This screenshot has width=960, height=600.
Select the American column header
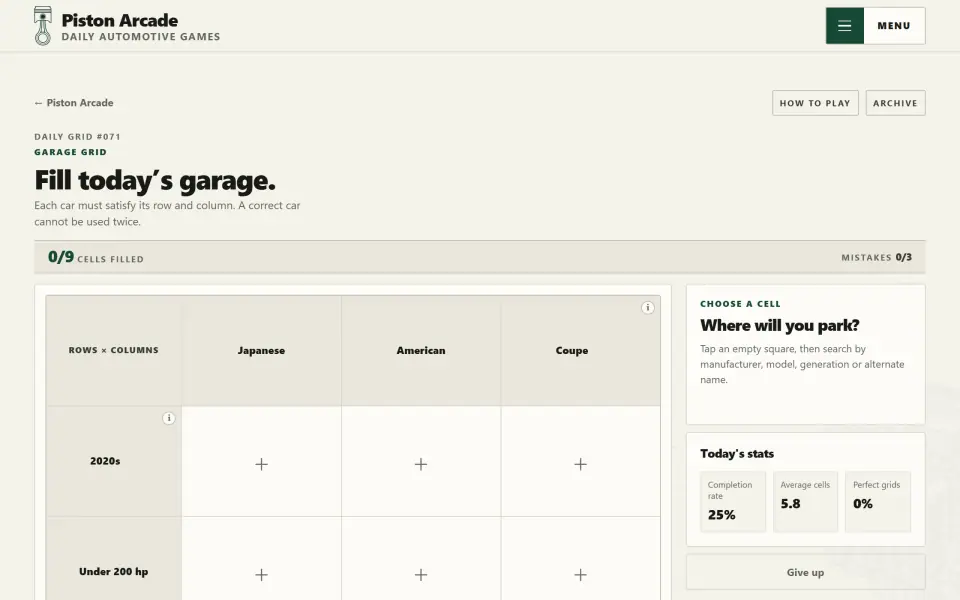click(x=421, y=350)
